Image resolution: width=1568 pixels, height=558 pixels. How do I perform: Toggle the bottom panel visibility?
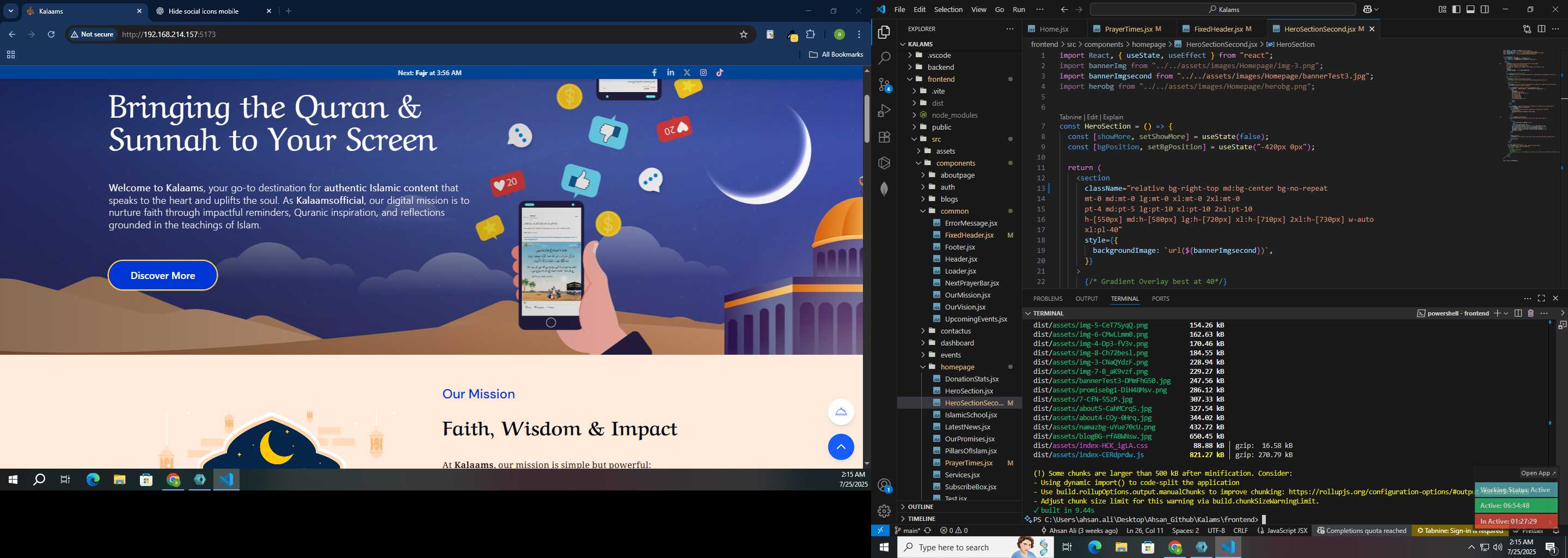1471,9
